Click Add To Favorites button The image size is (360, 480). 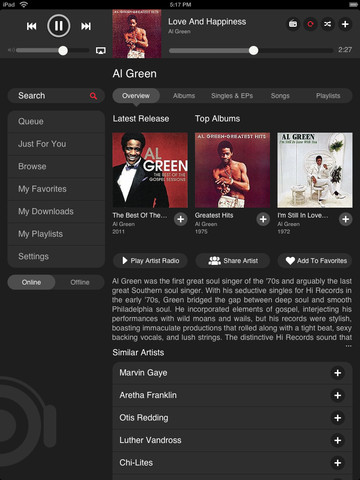315,261
